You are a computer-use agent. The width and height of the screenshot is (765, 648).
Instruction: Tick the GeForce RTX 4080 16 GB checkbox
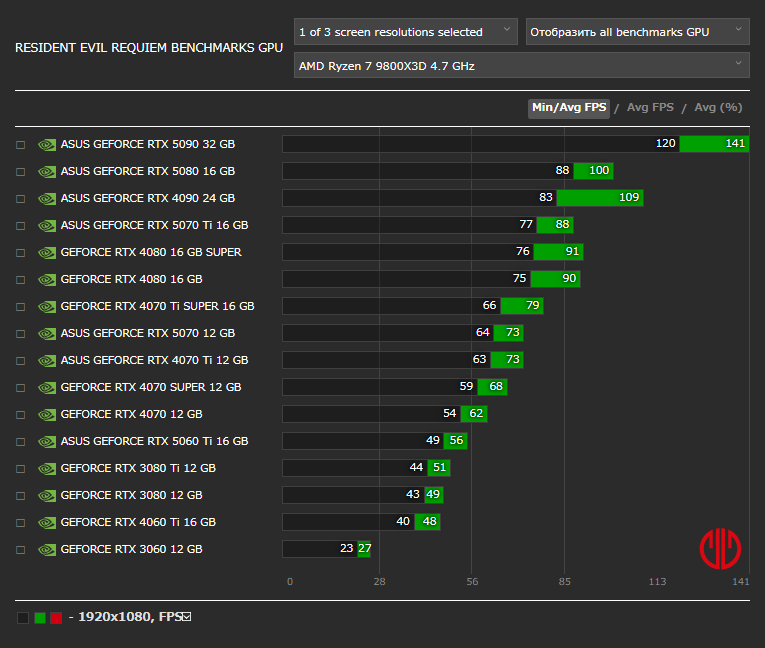[x=20, y=279]
